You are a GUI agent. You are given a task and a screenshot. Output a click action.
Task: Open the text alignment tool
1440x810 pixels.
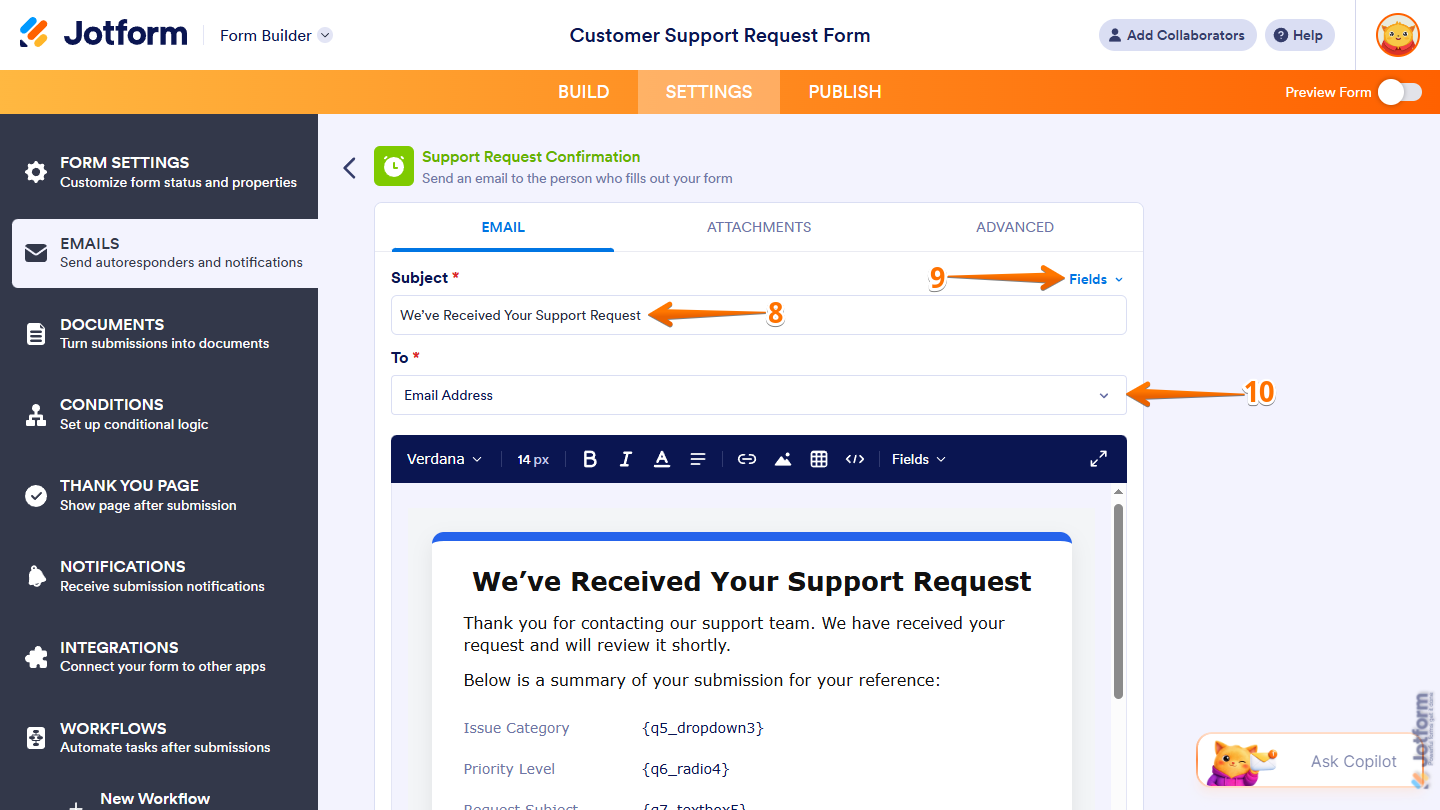point(698,459)
